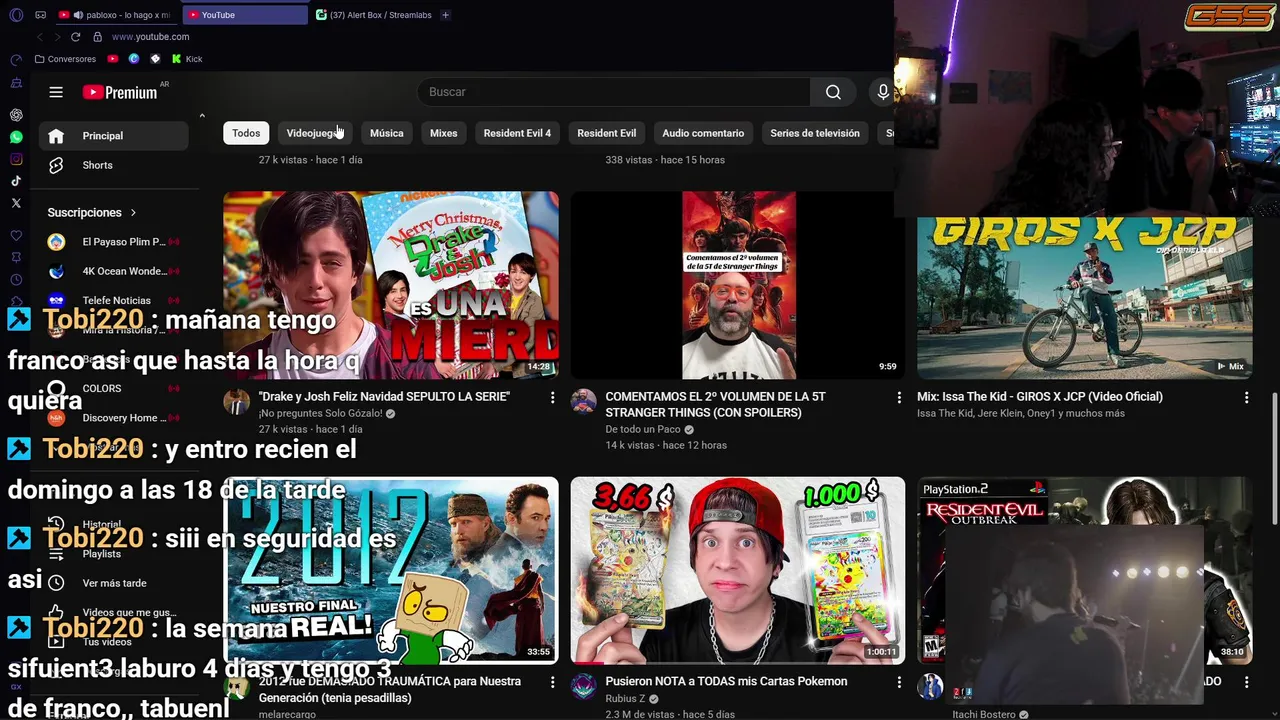Select the Videojuegos filter chip
Viewport: 1280px width, 720px height.
coord(315,133)
